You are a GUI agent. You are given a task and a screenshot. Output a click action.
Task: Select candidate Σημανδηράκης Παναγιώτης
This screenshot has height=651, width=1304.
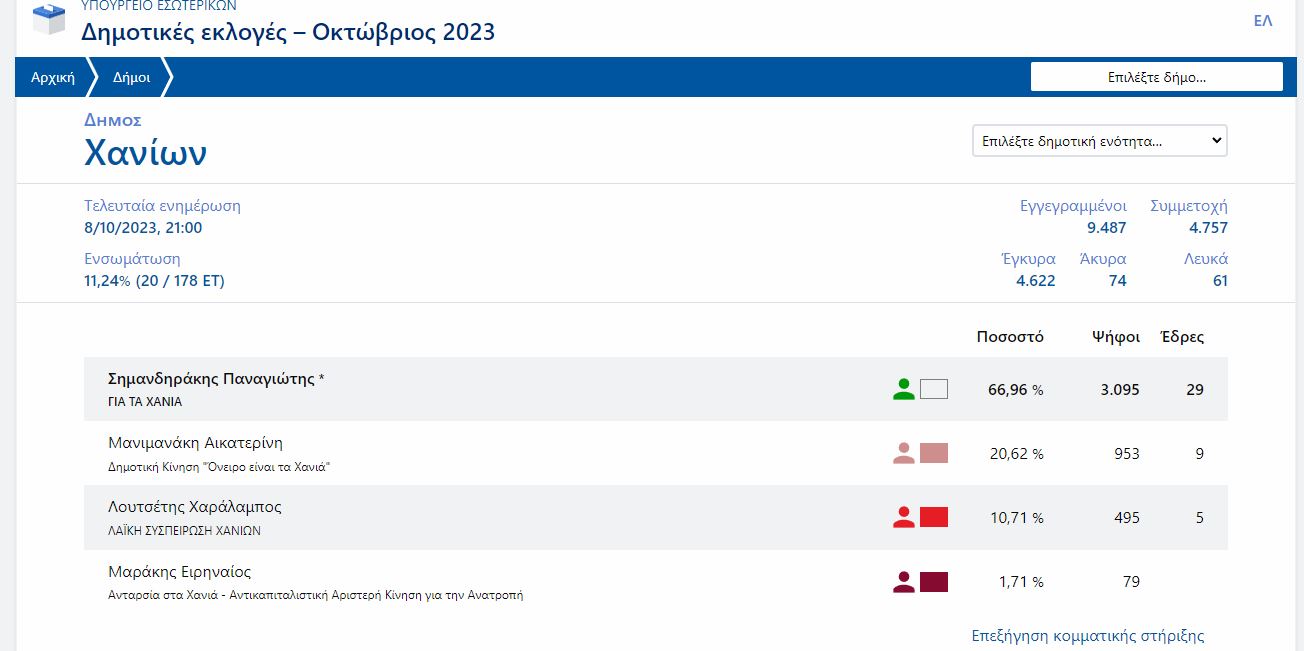tap(212, 379)
